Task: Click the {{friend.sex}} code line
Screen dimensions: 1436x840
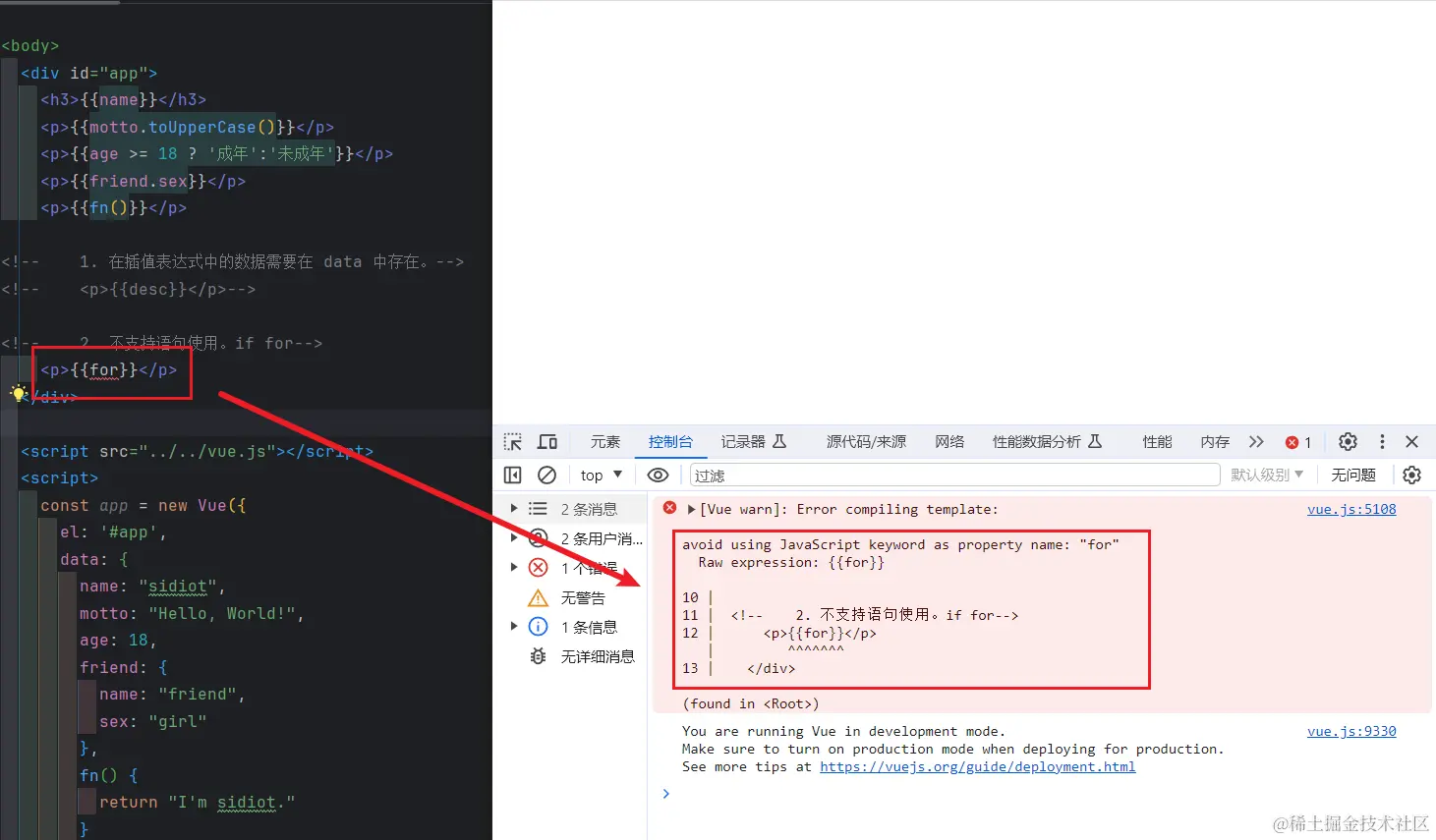Action: coord(143,181)
